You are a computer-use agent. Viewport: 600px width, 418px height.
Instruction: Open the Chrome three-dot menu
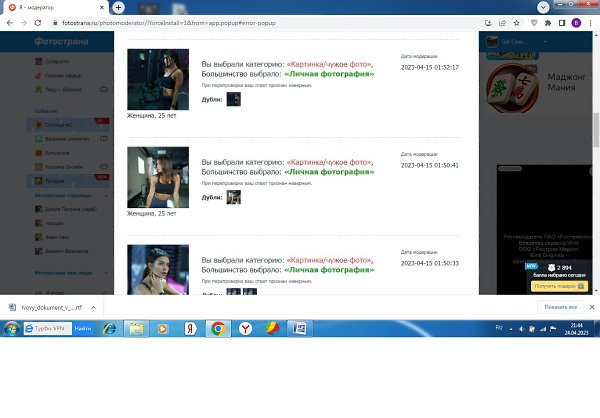tap(590, 22)
